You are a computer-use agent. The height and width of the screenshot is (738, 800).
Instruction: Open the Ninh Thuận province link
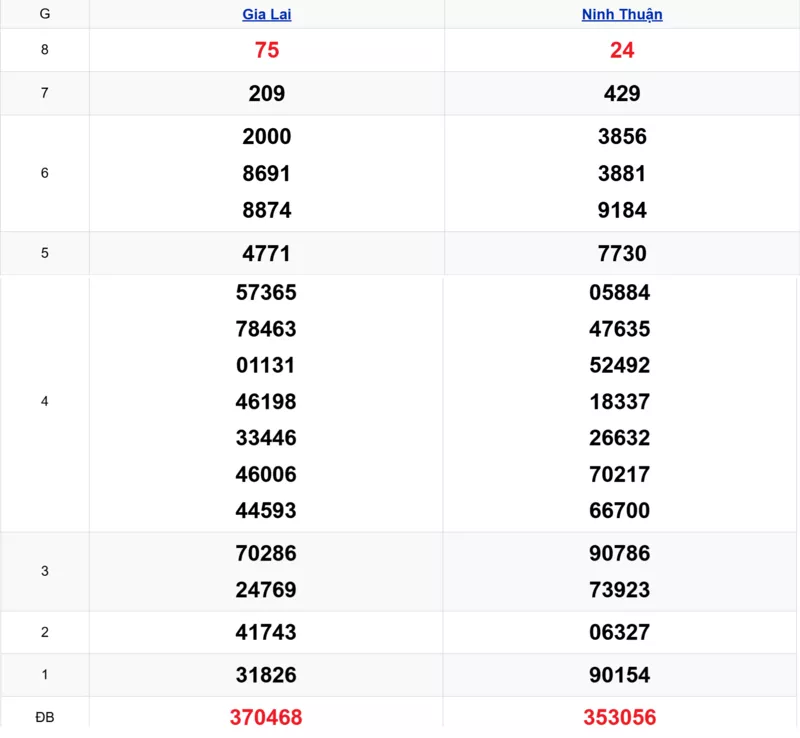click(x=622, y=14)
